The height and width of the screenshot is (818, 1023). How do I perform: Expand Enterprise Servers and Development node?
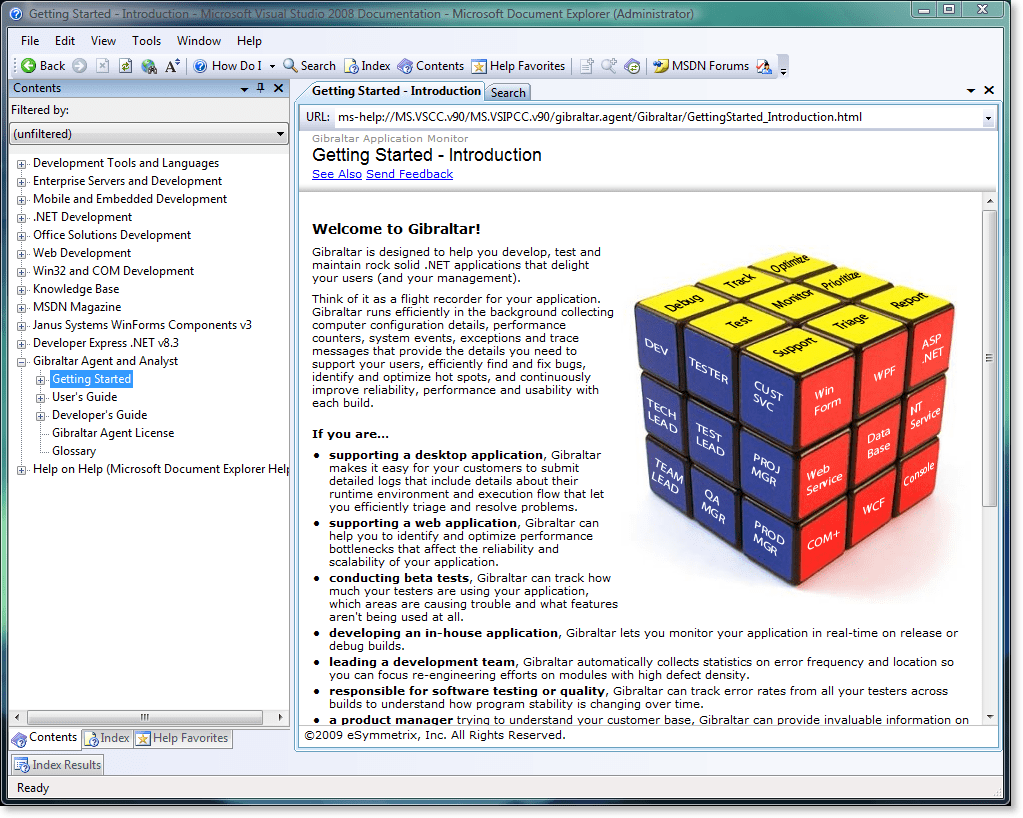click(x=22, y=182)
